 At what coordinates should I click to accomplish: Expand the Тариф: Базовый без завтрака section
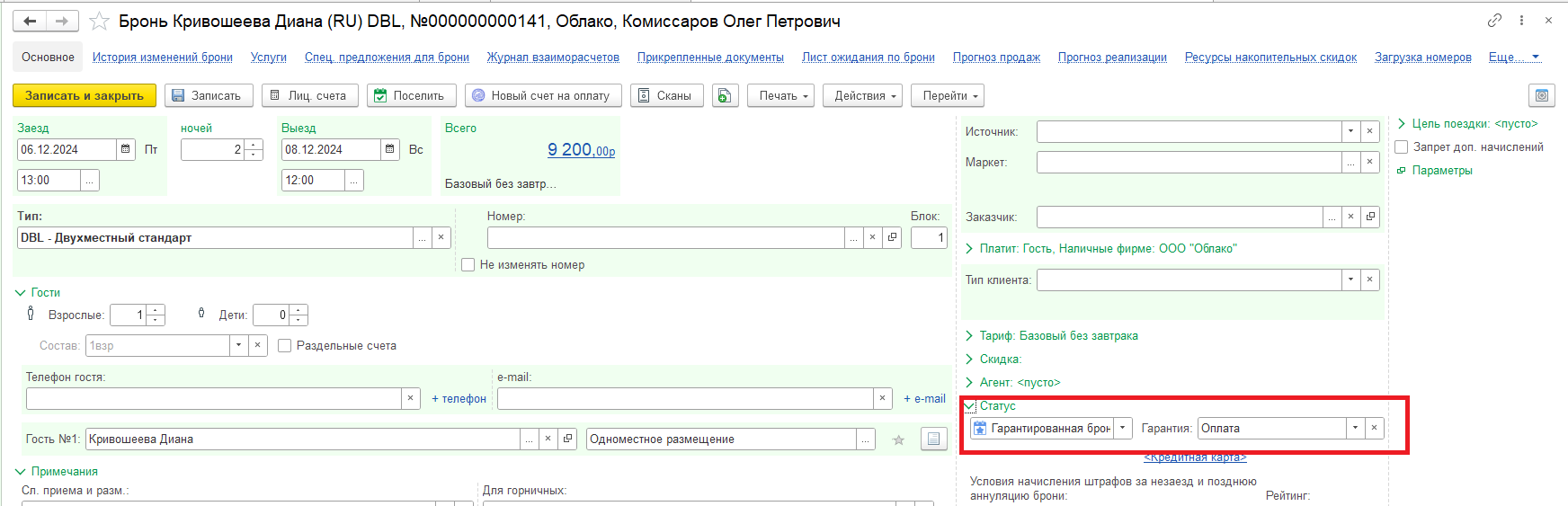969,335
